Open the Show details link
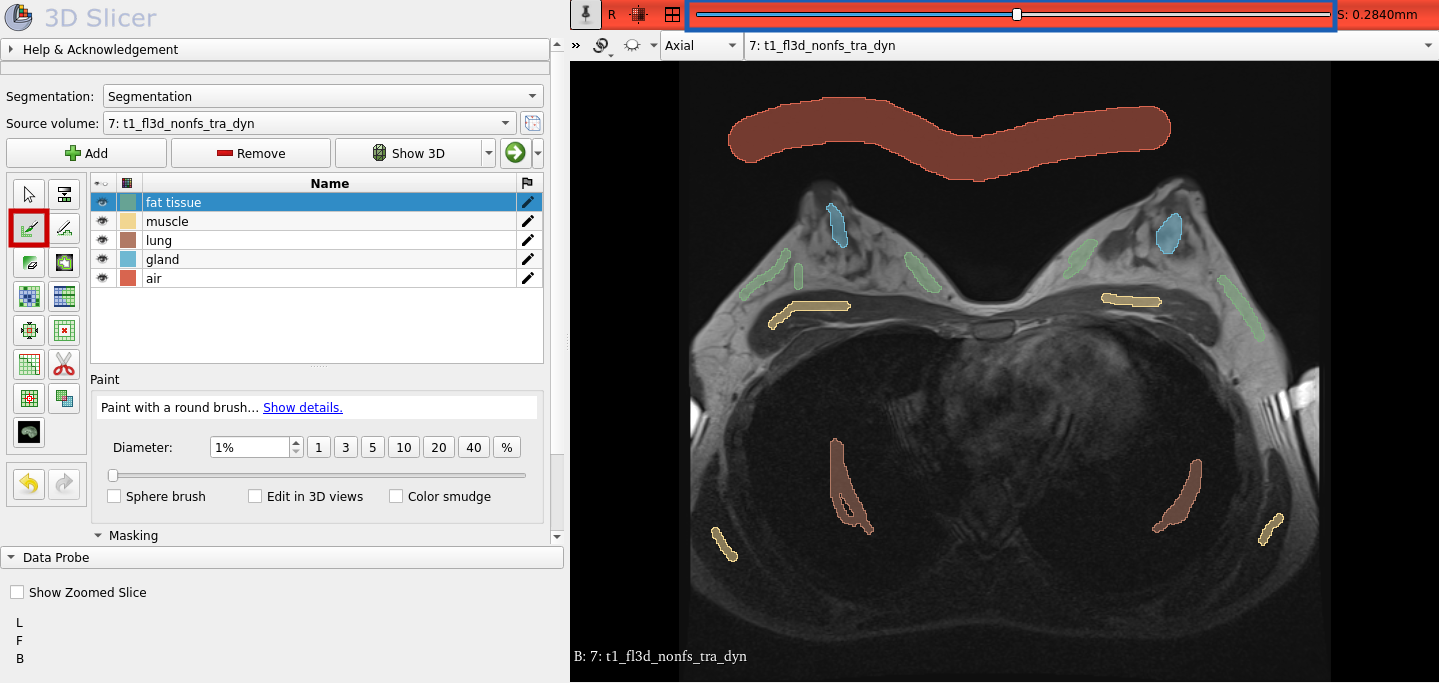 click(x=302, y=407)
